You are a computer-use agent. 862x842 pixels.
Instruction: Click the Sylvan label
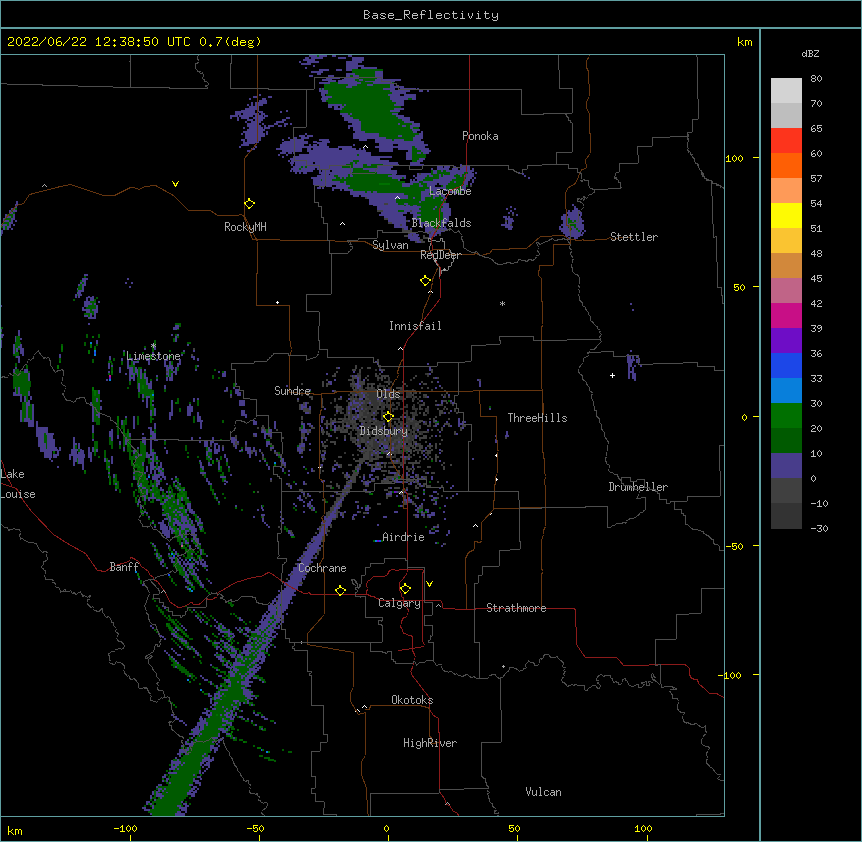pyautogui.click(x=390, y=245)
